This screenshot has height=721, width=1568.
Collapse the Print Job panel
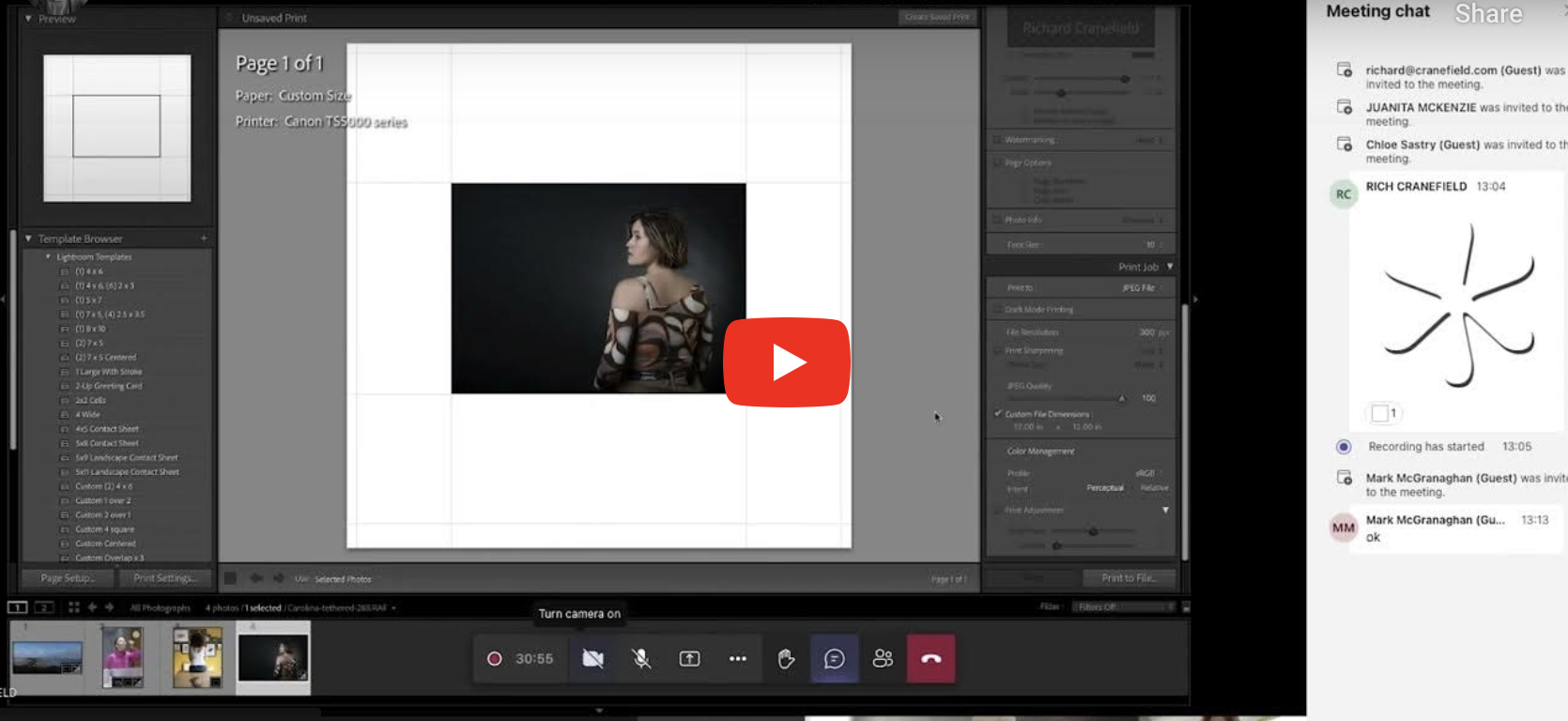click(1169, 268)
